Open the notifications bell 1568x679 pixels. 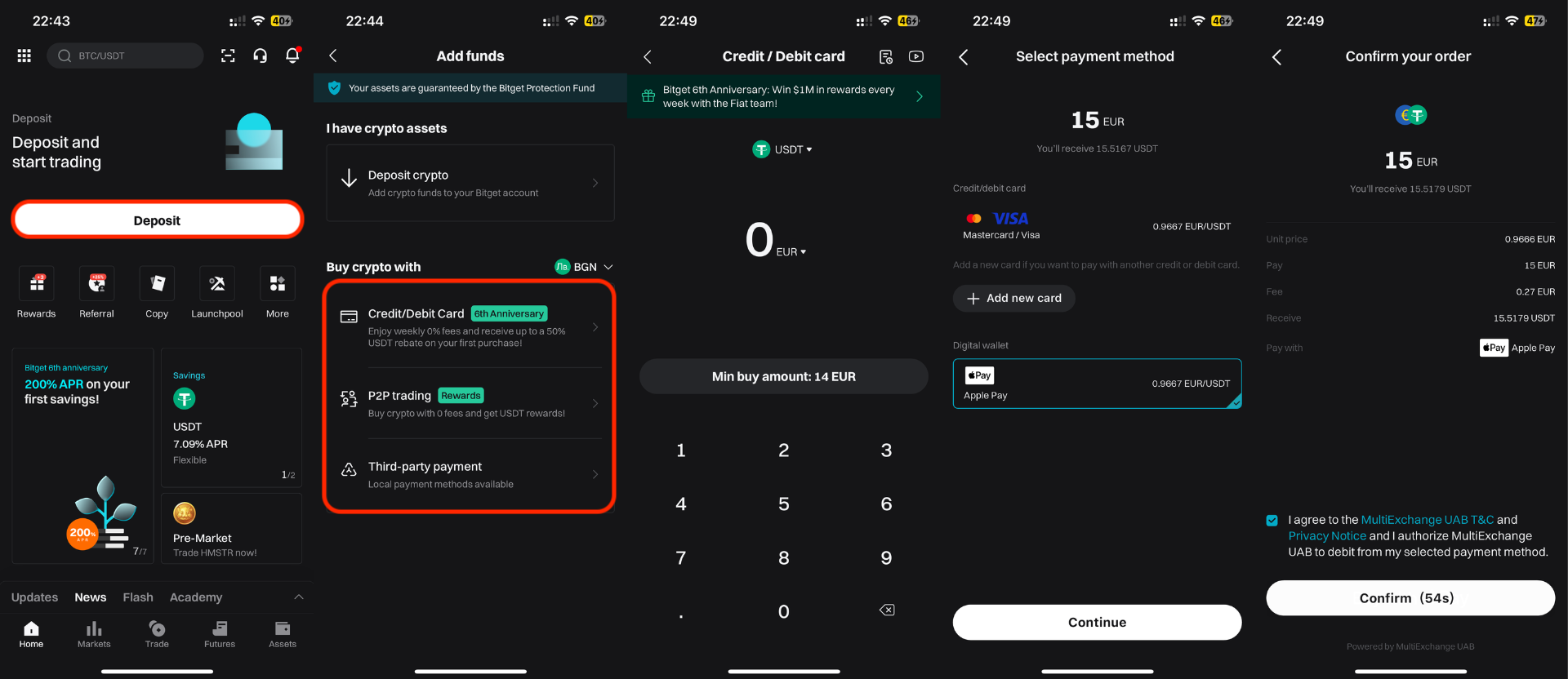tap(292, 55)
